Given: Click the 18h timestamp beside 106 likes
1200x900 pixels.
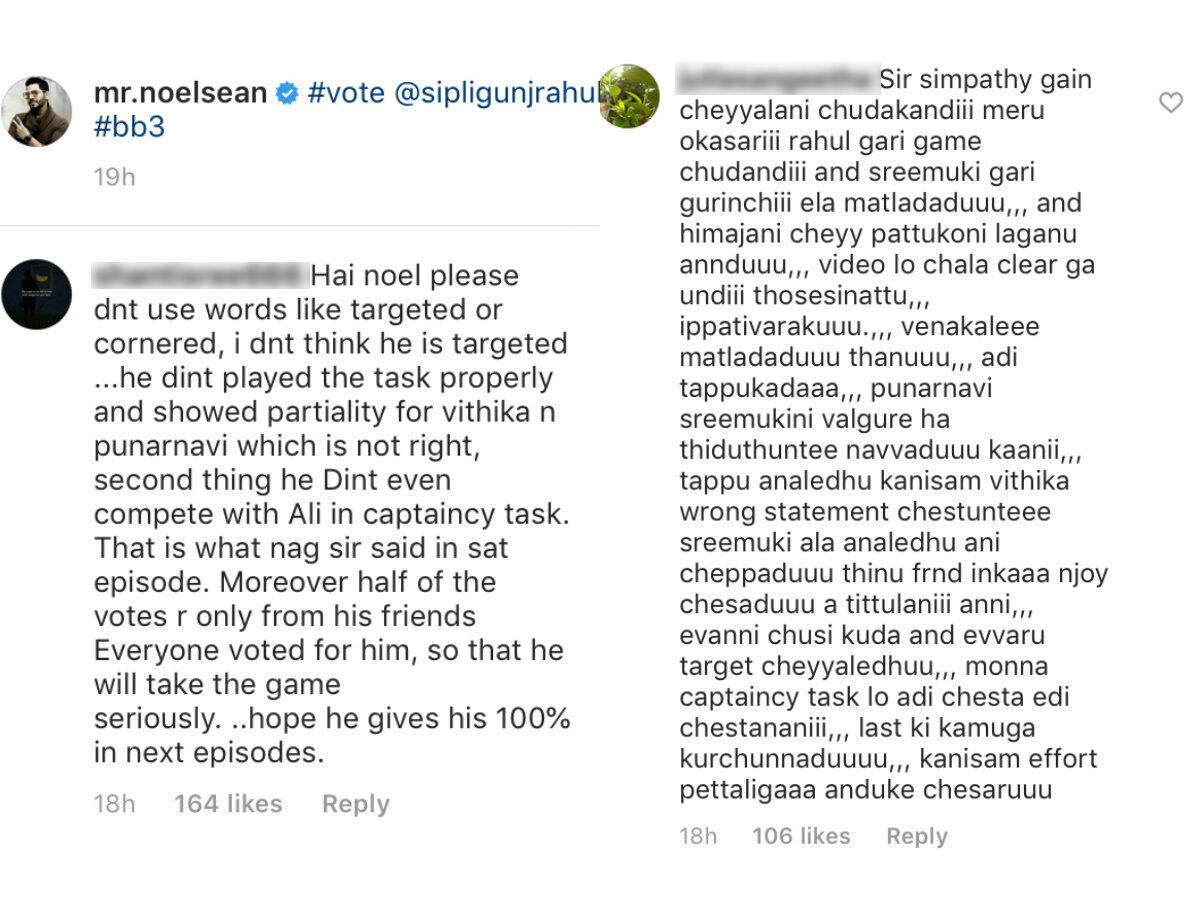Looking at the screenshot, I should point(698,836).
